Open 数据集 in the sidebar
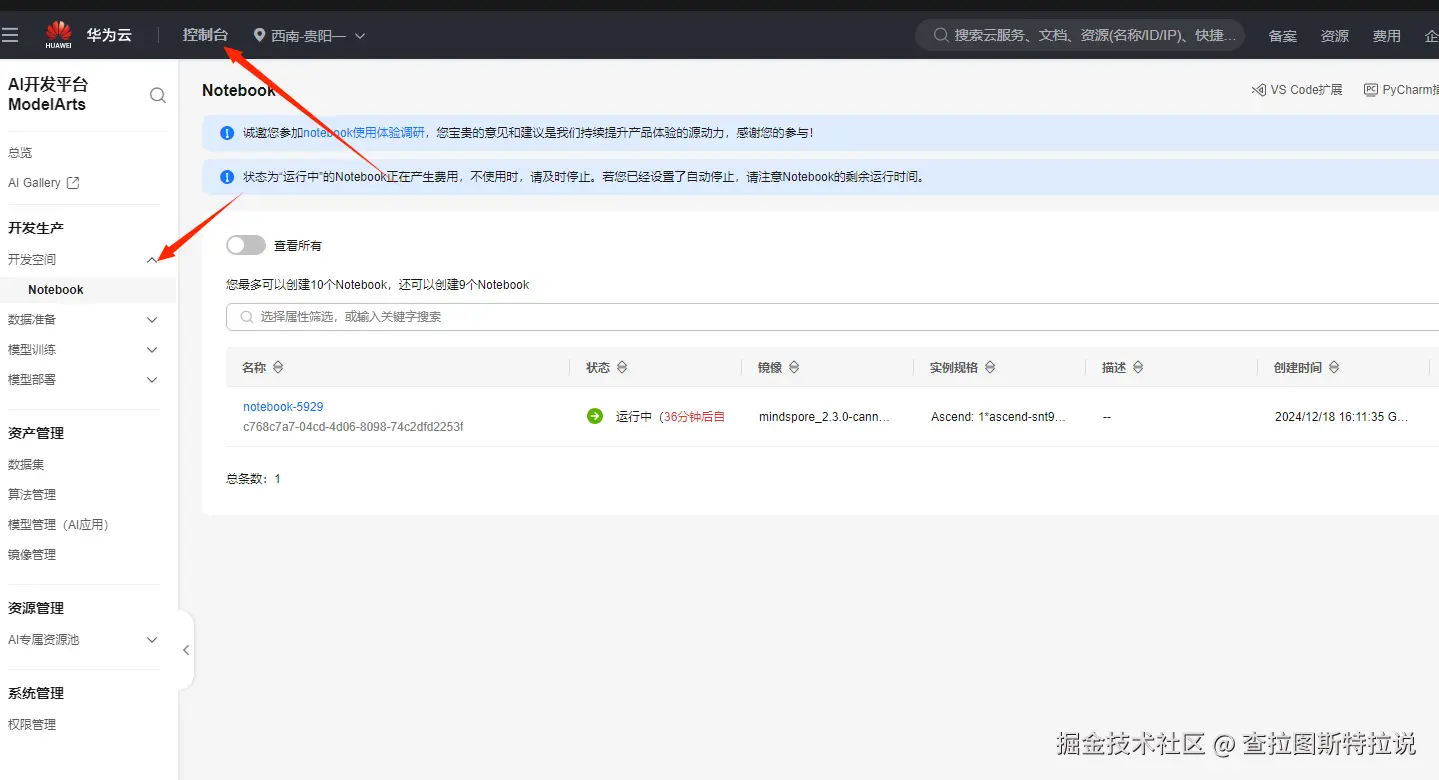The width and height of the screenshot is (1439, 780). point(26,465)
